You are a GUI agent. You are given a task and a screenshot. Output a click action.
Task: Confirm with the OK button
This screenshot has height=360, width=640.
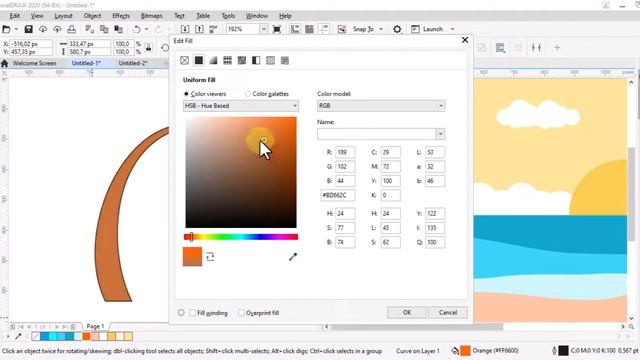tap(407, 312)
